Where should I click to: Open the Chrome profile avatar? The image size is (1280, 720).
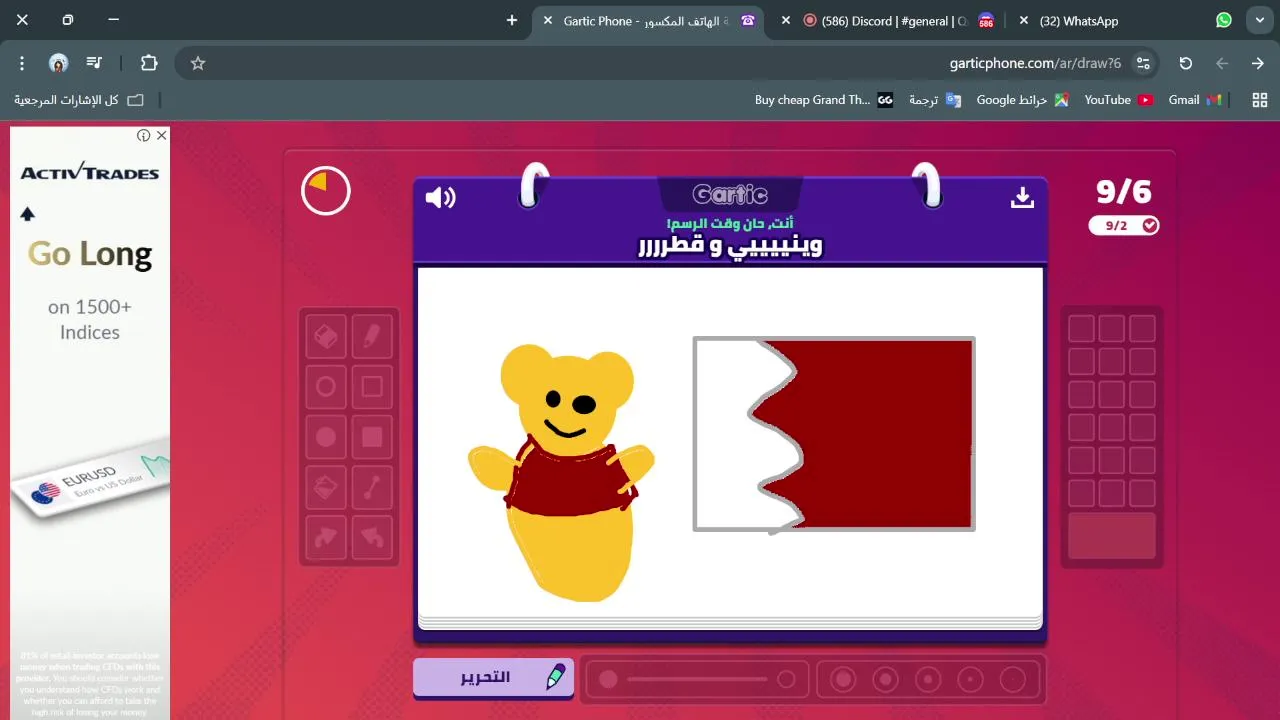coord(58,63)
